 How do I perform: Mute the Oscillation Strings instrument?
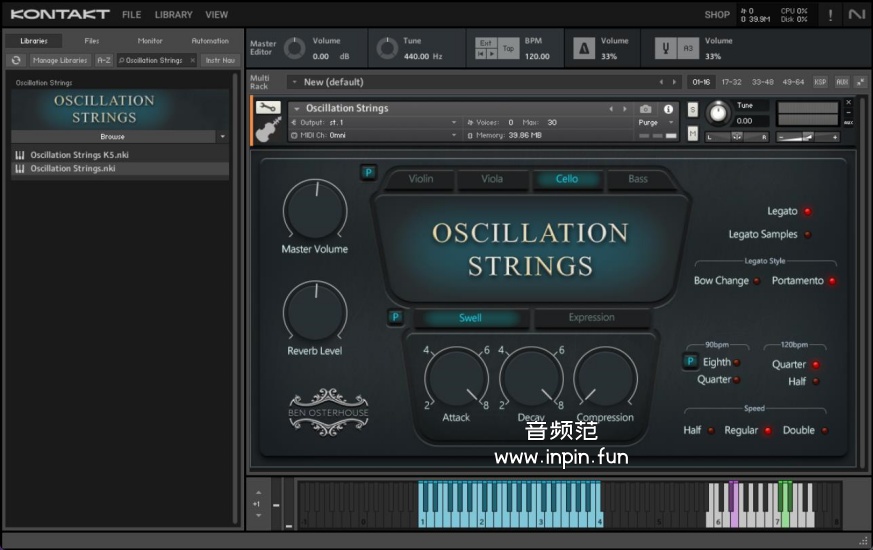(x=693, y=132)
